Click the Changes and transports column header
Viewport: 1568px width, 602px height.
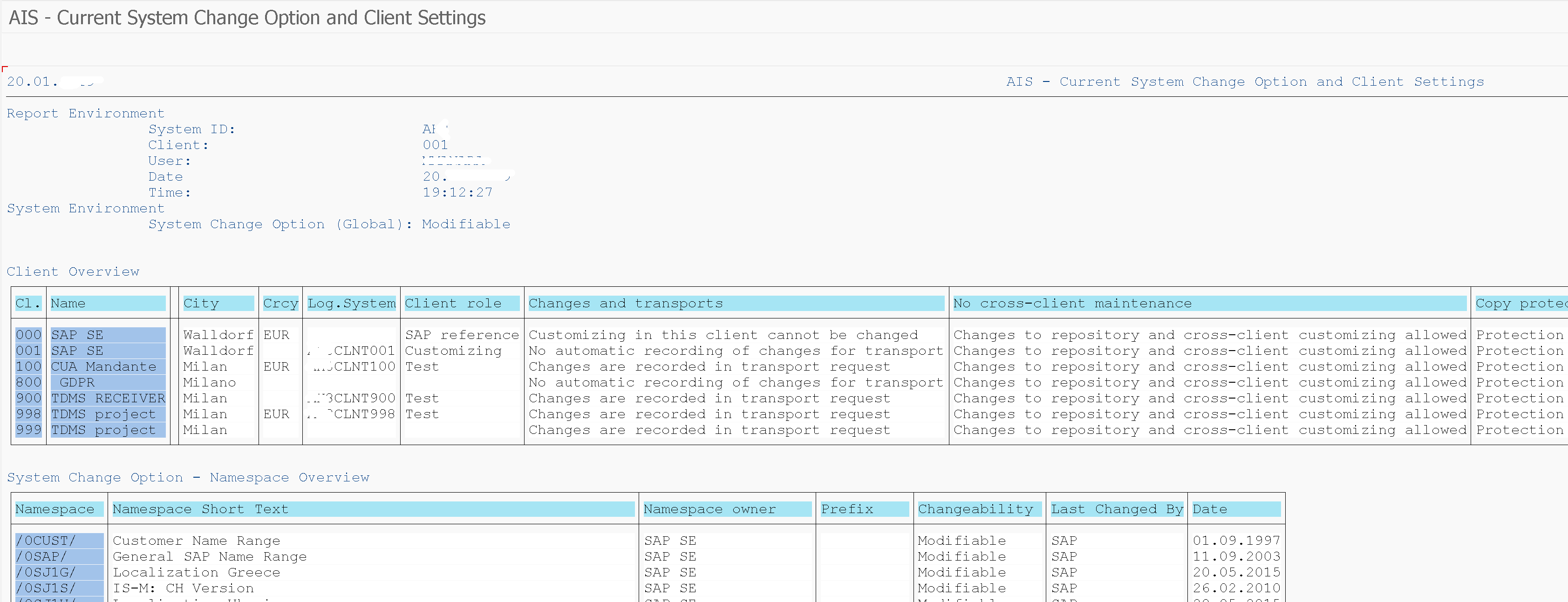point(736,304)
